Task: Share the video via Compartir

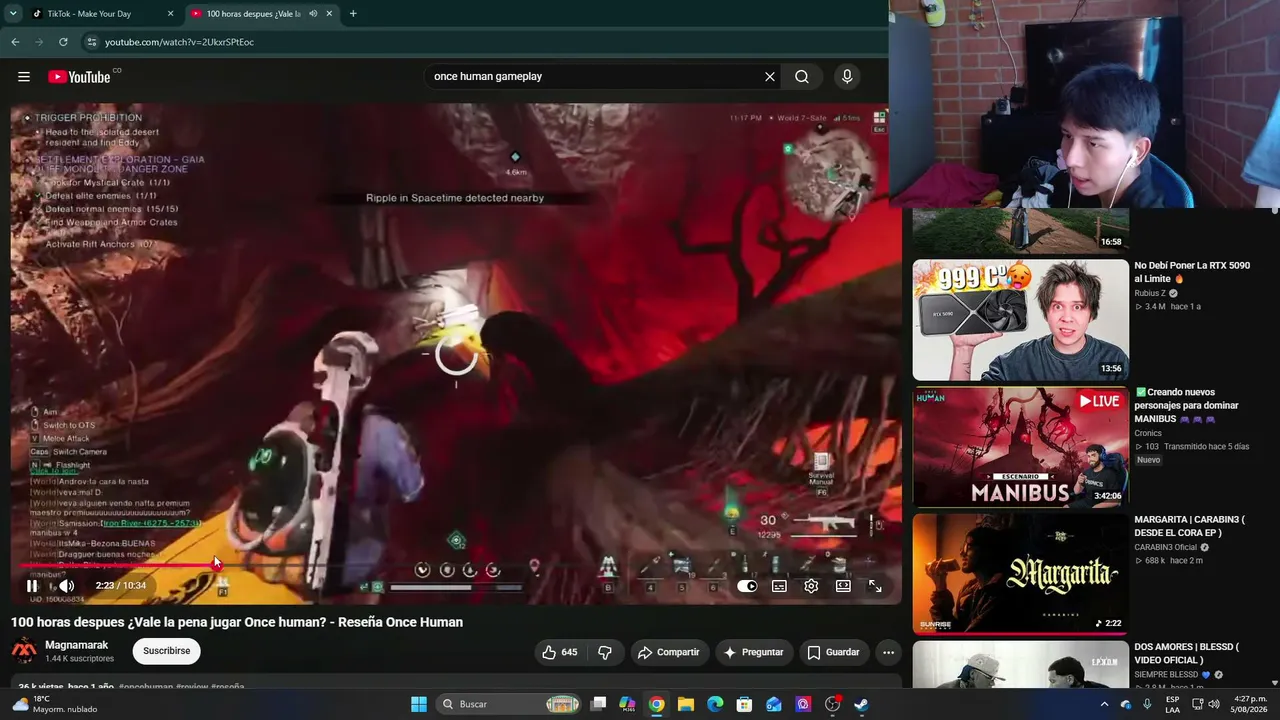Action: click(x=668, y=652)
